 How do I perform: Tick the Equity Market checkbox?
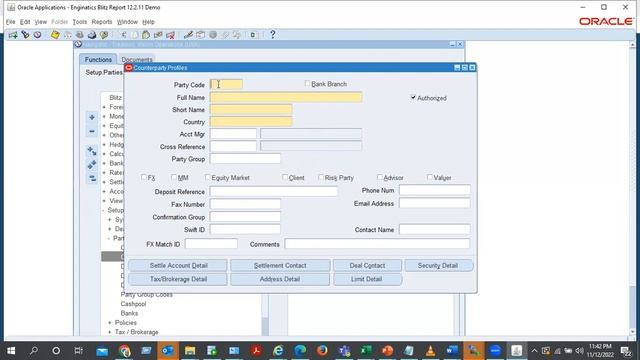pyautogui.click(x=208, y=177)
